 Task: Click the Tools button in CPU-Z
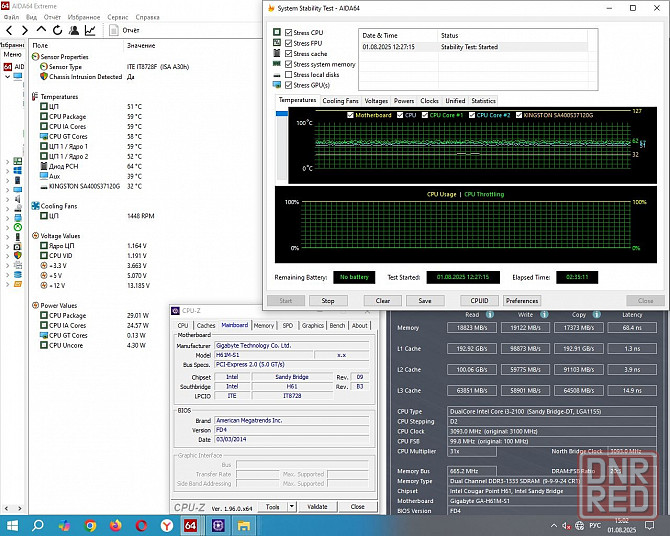tap(273, 507)
